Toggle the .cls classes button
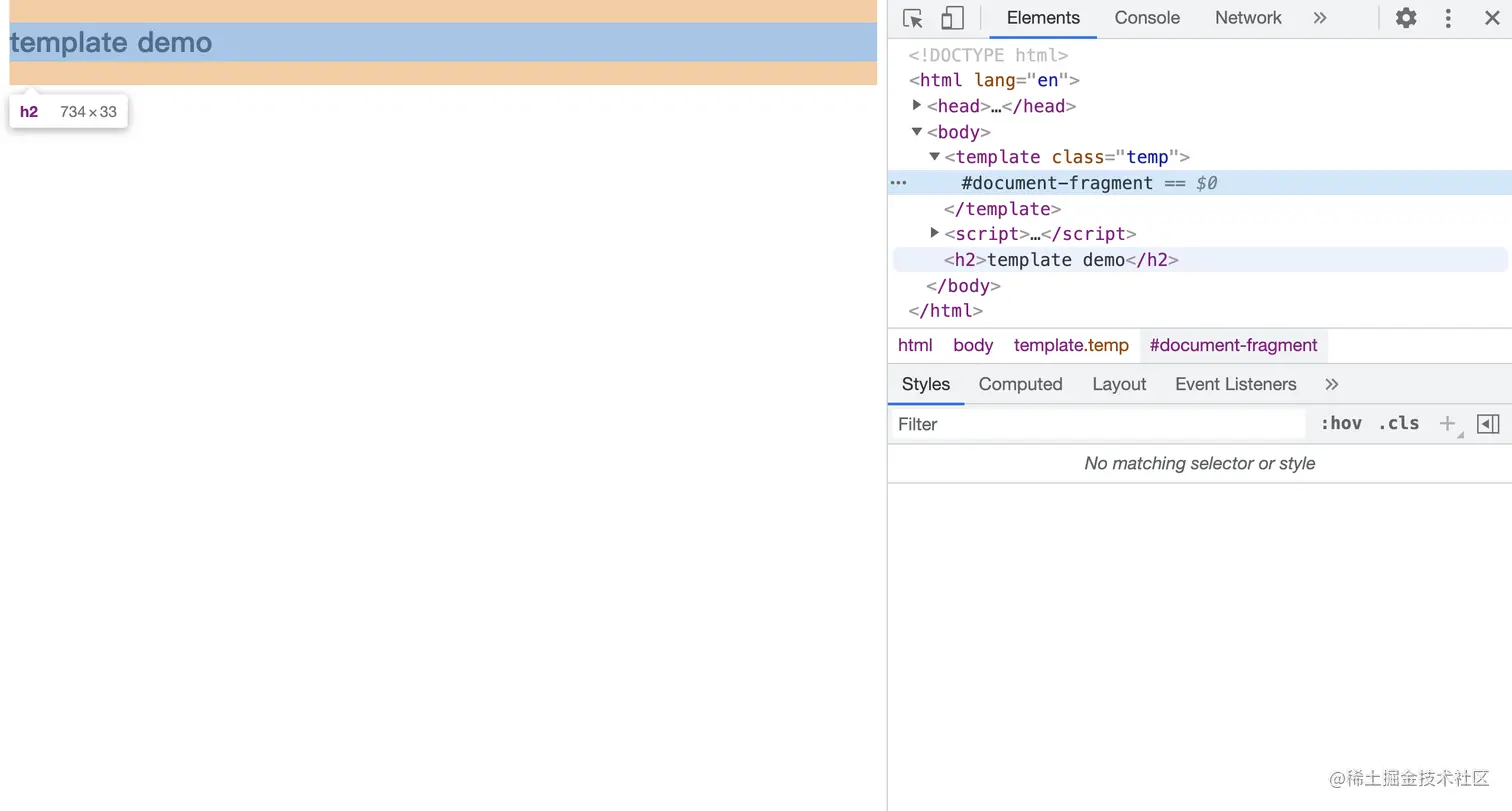Image resolution: width=1512 pixels, height=811 pixels. 1398,424
